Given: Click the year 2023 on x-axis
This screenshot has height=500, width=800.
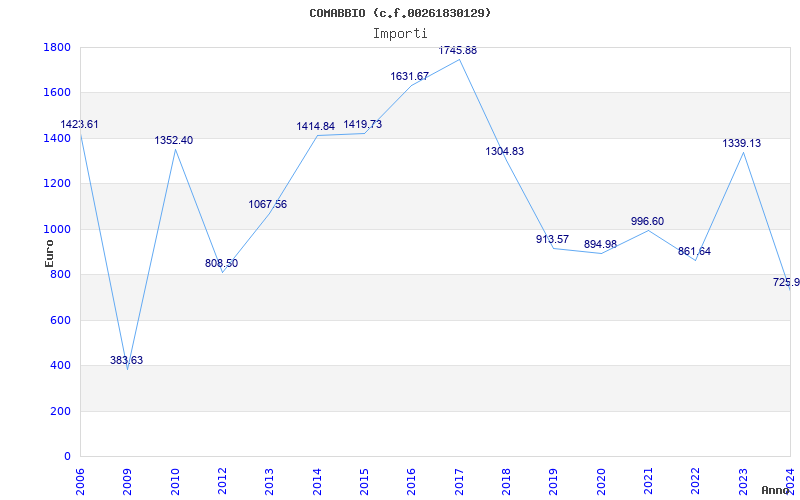Looking at the screenshot, I should click(x=743, y=482).
